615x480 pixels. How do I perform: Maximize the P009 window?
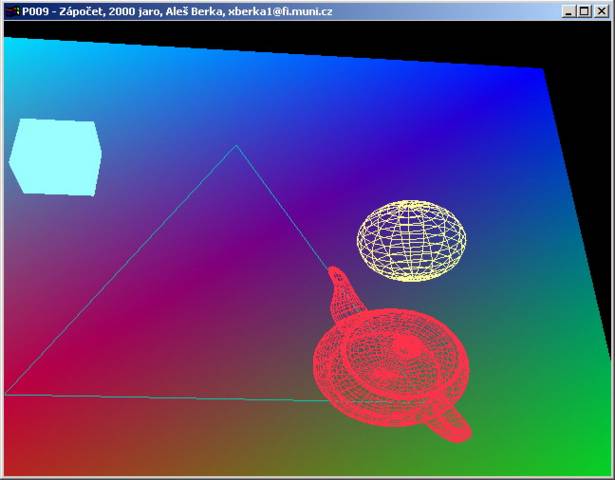pyautogui.click(x=584, y=11)
